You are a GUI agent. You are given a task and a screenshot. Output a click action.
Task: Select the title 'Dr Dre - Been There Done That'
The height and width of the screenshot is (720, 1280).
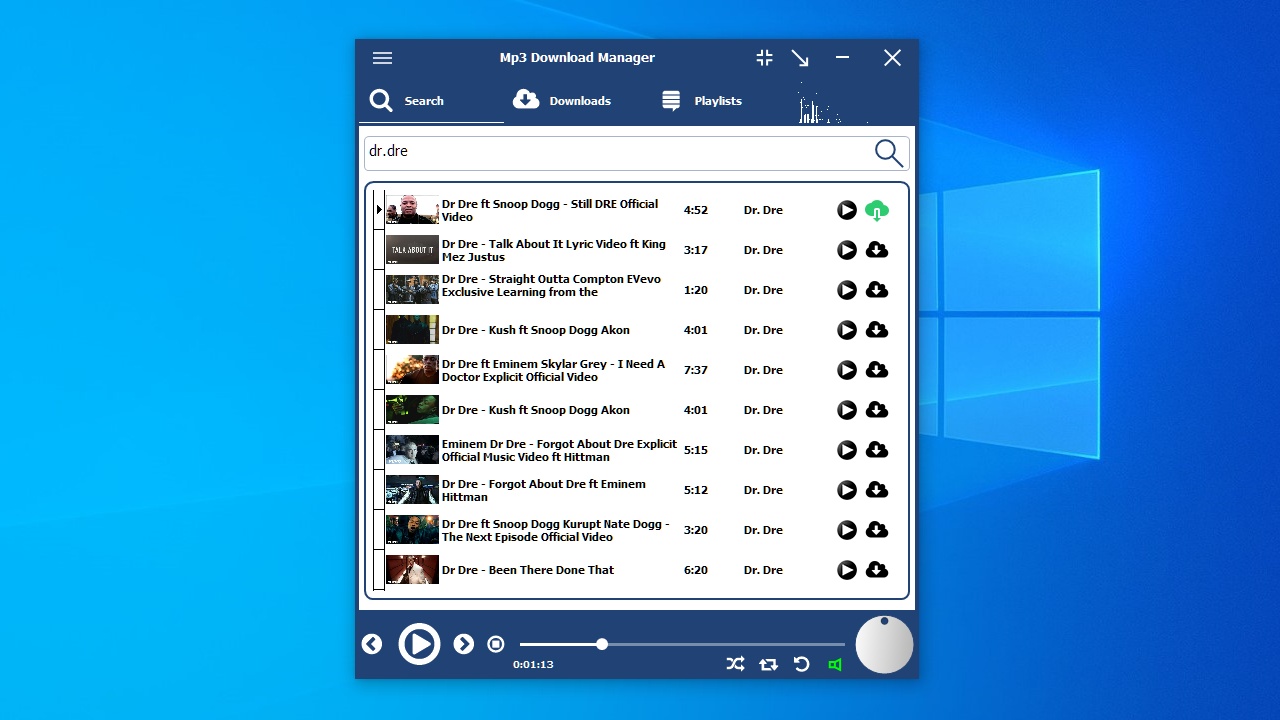tap(528, 570)
